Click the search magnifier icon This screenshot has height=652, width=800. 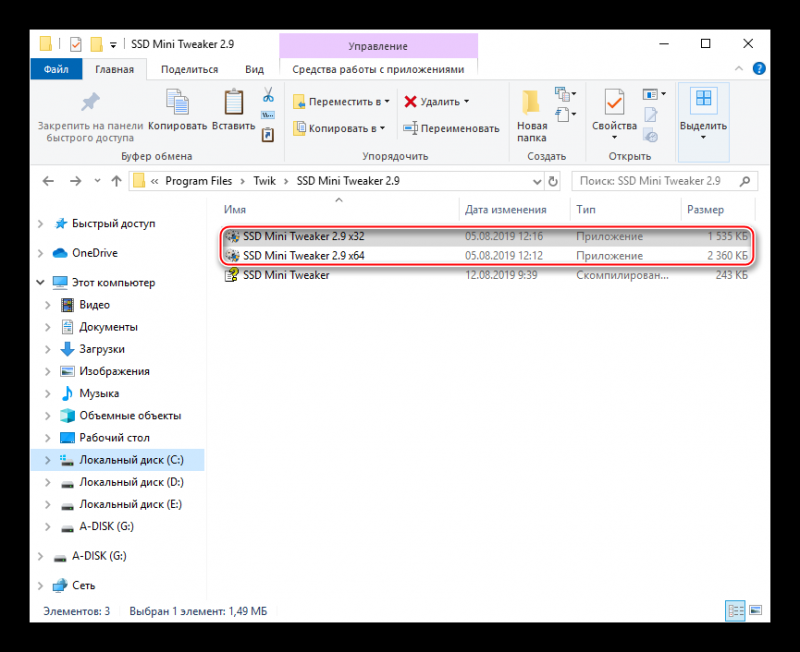click(x=745, y=181)
